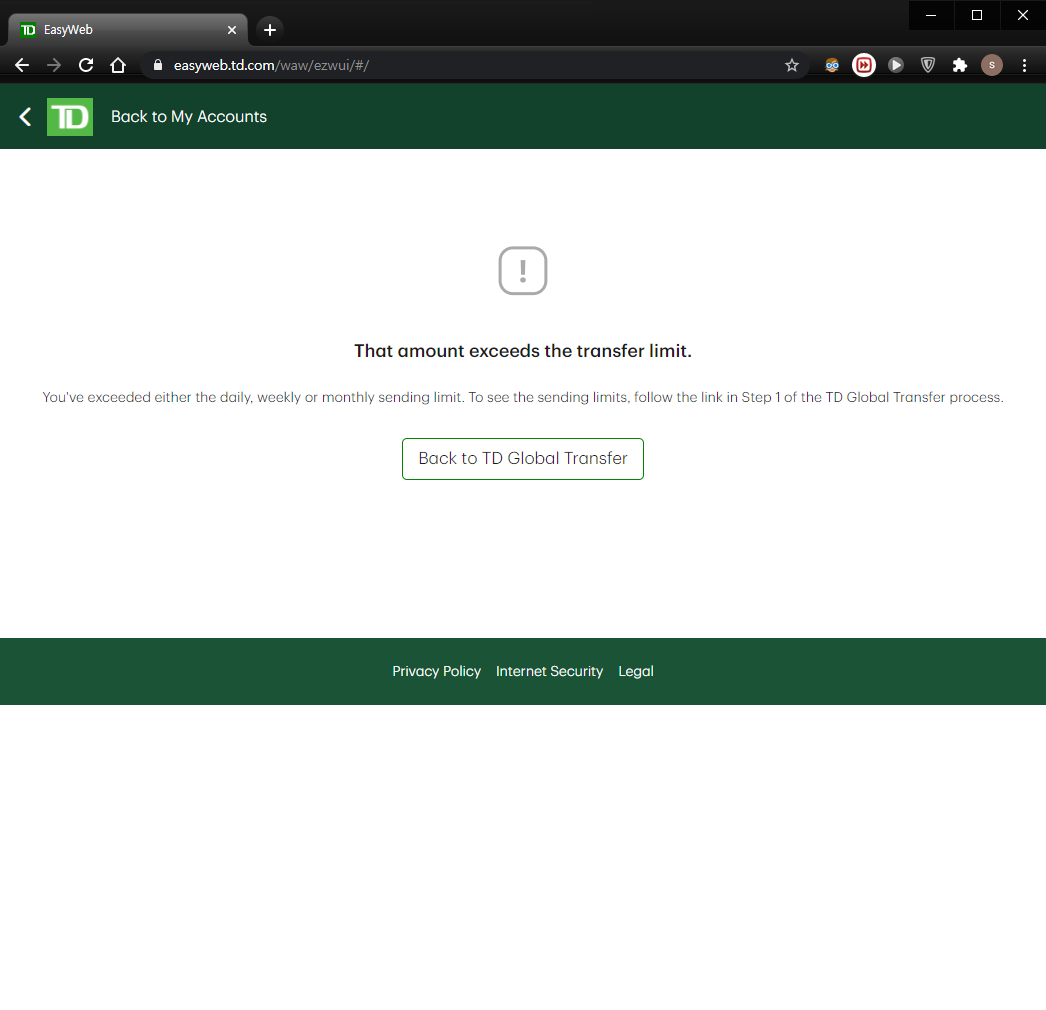Maximize the browser window
Image resolution: width=1046 pixels, height=1010 pixels.
tap(977, 15)
